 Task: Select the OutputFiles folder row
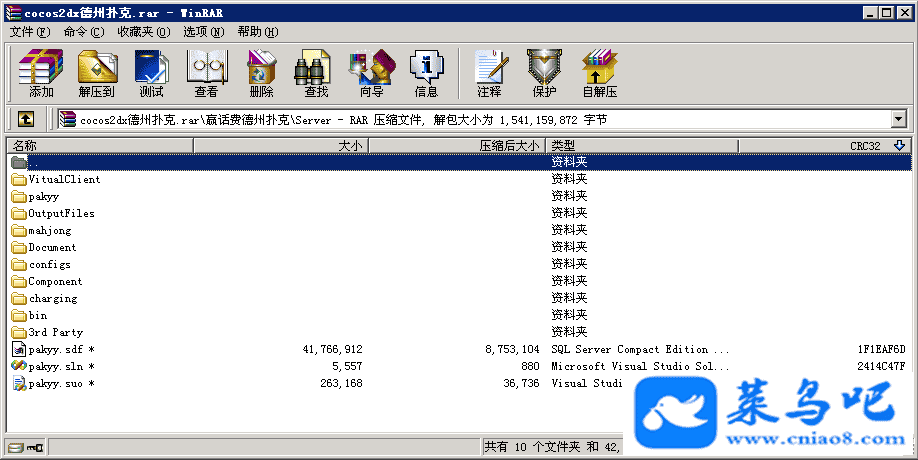460,214
